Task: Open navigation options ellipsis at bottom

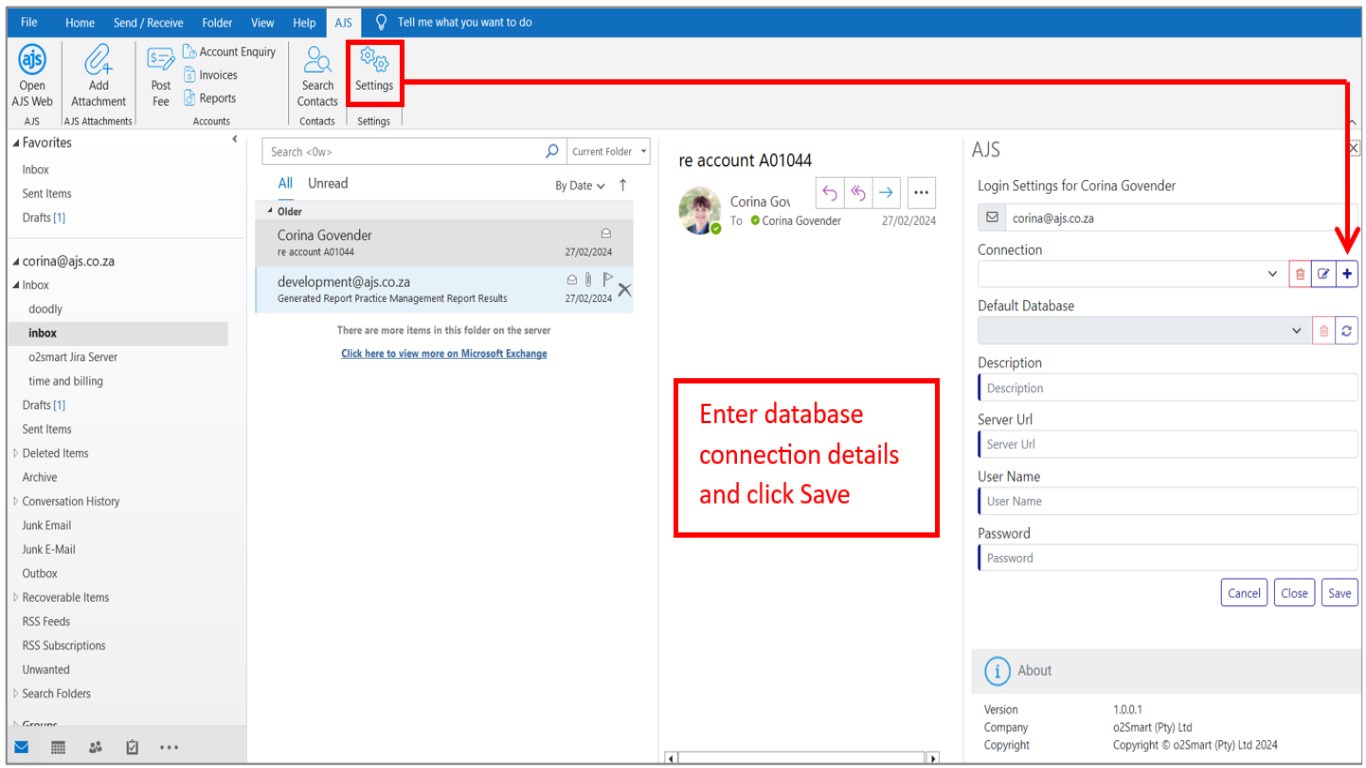Action: tap(168, 747)
